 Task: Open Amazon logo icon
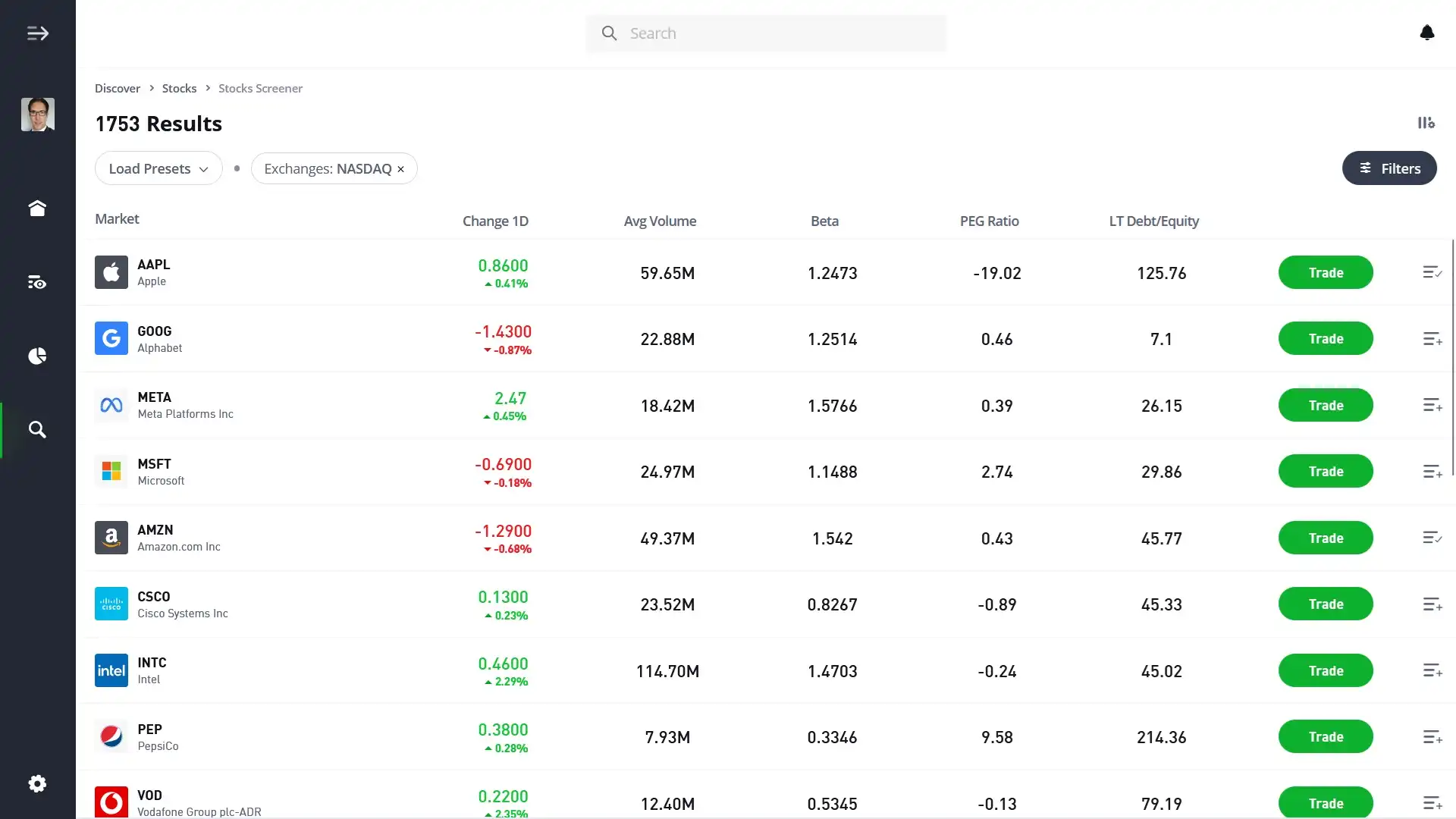click(111, 538)
